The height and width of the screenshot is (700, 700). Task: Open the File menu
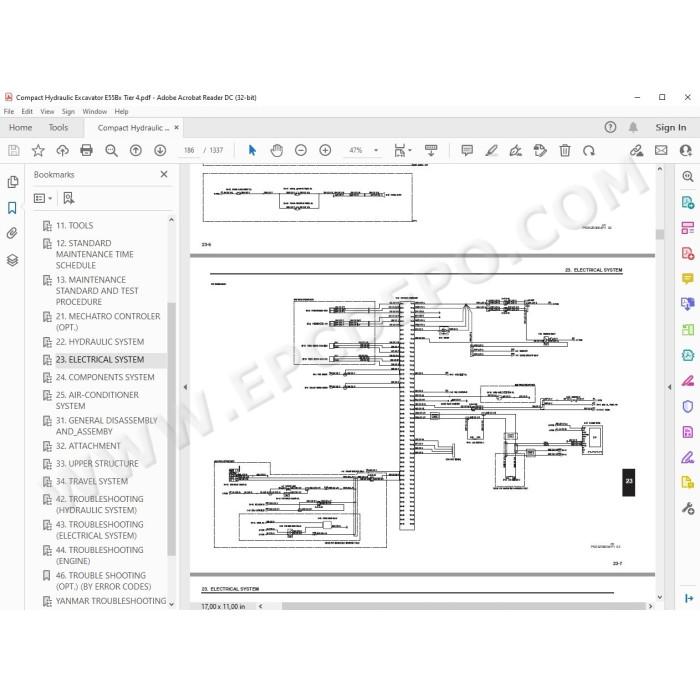click(9, 112)
